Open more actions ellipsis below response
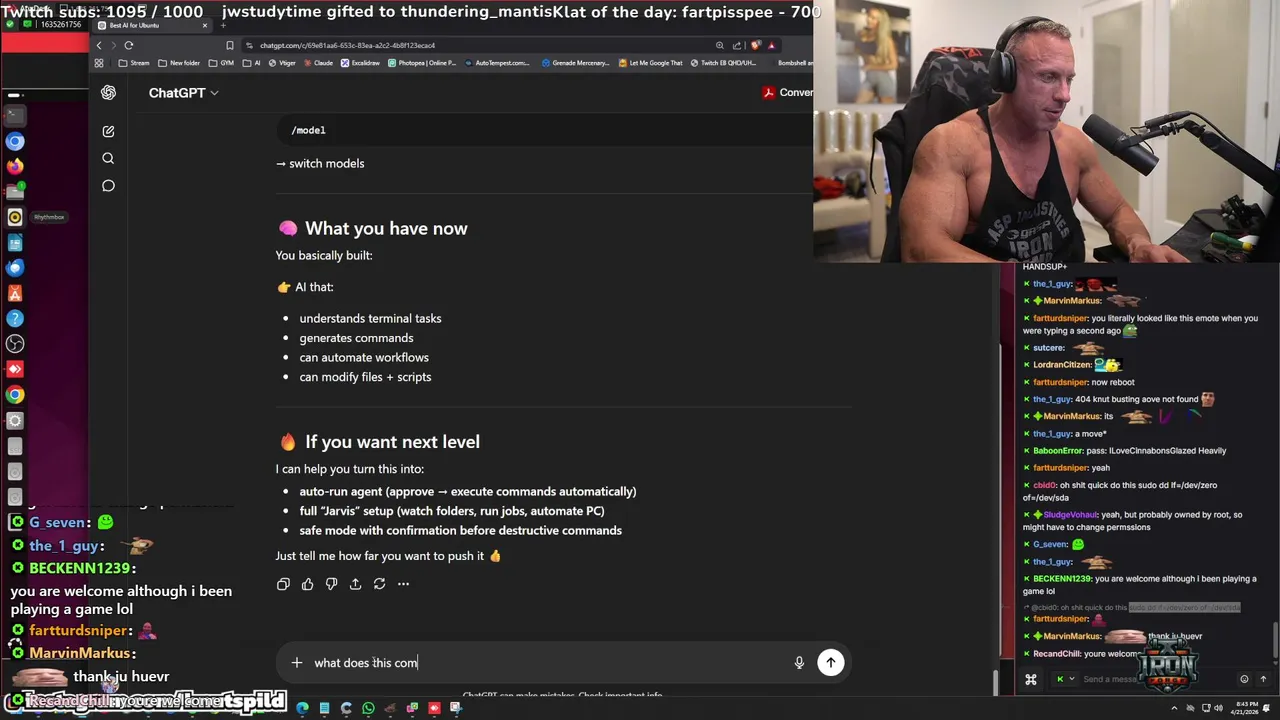This screenshot has height=720, width=1280. point(403,584)
